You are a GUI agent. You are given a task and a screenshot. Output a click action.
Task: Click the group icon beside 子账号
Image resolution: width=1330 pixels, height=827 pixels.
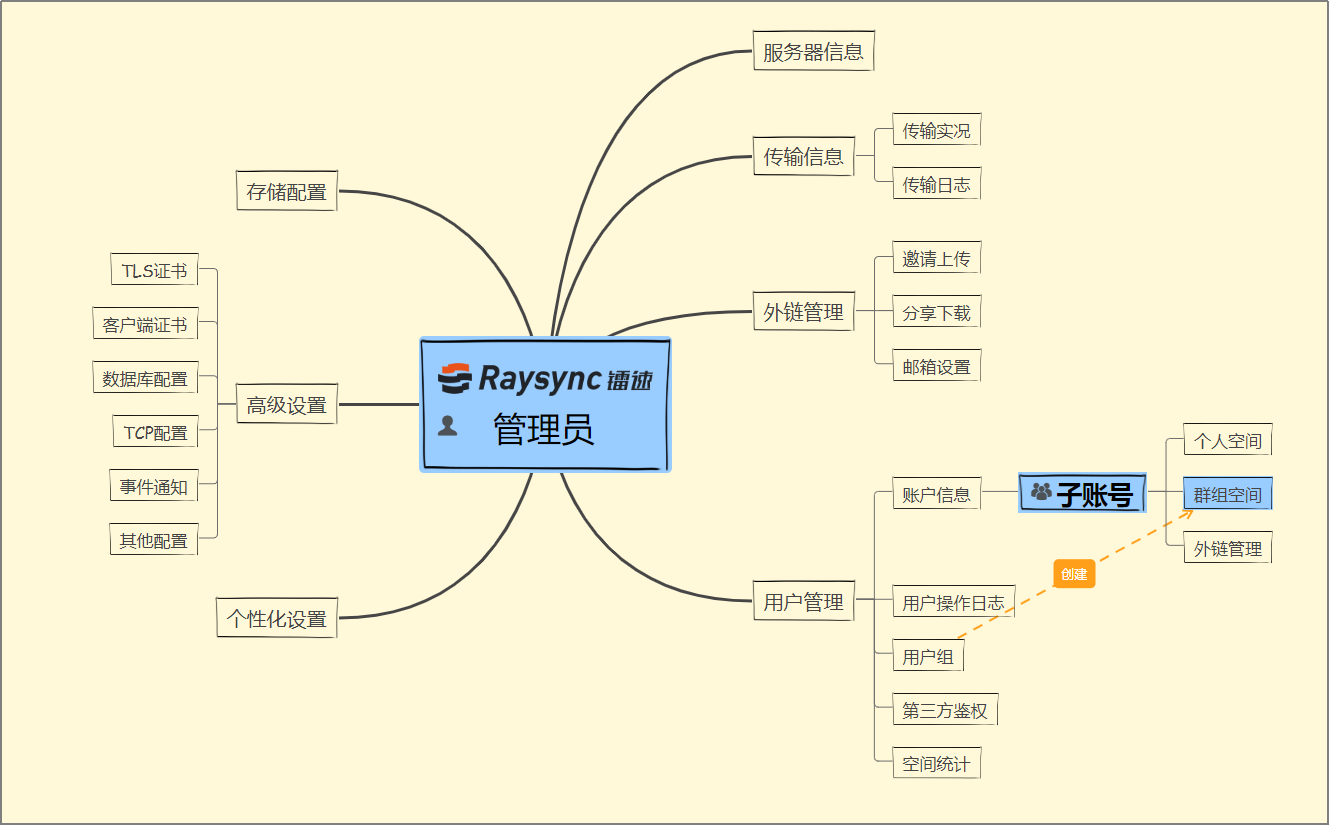pos(1041,492)
